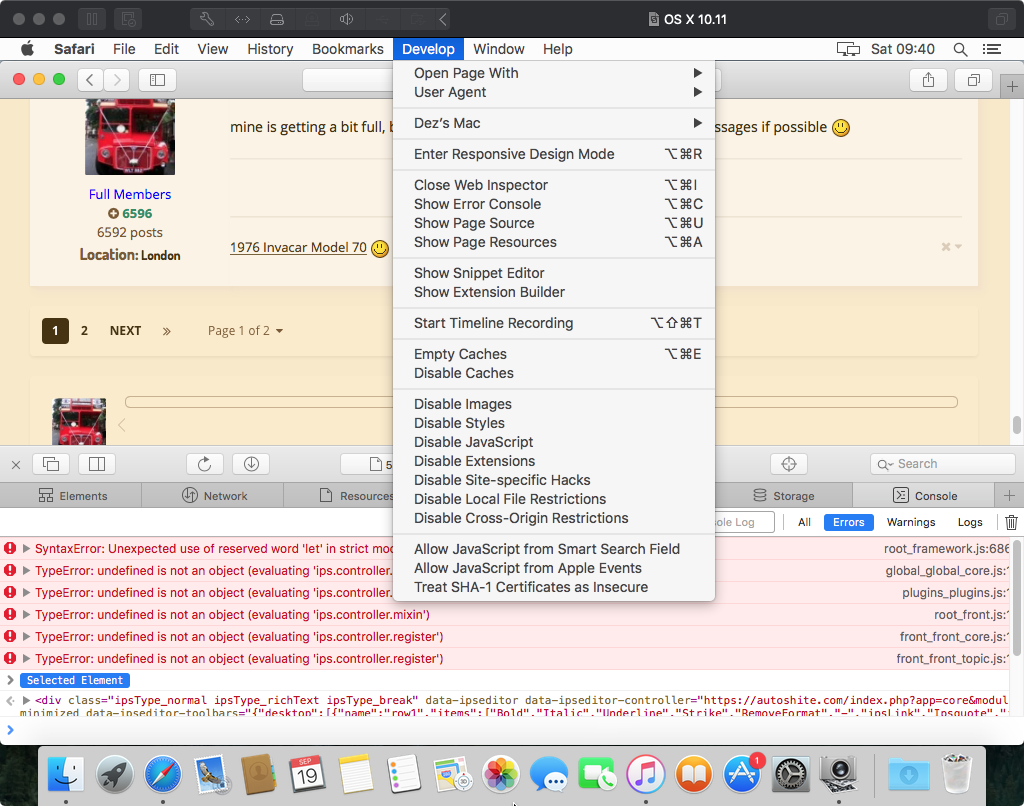Open Messages app in the Dock
This screenshot has height=806, width=1024.
click(549, 774)
